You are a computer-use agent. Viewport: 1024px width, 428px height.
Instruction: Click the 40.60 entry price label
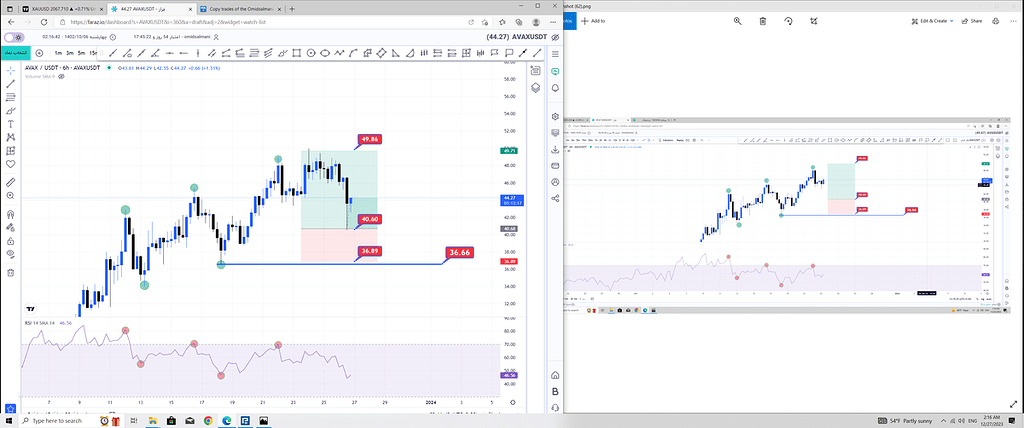pos(370,220)
